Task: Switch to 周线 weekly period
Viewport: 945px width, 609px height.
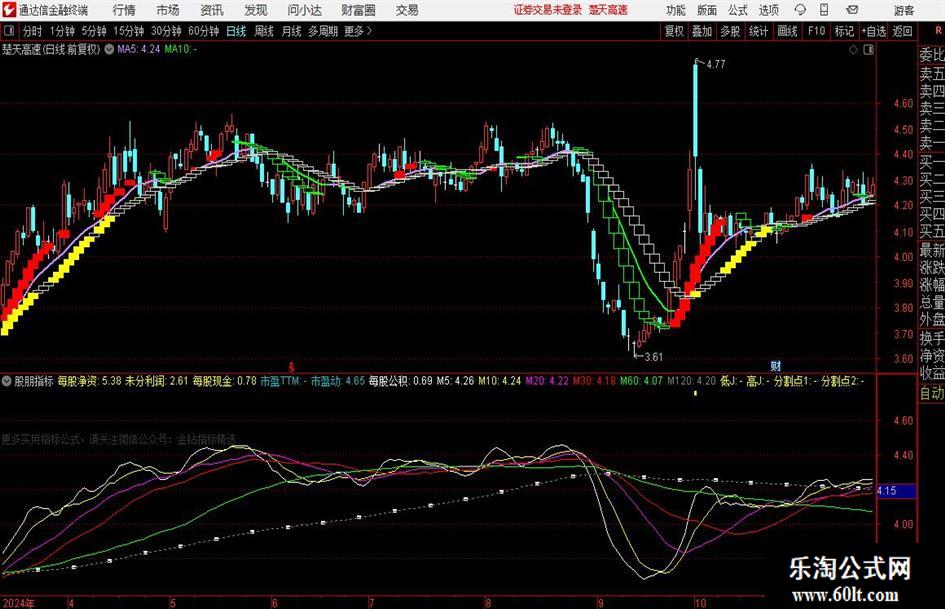Action: pos(264,31)
